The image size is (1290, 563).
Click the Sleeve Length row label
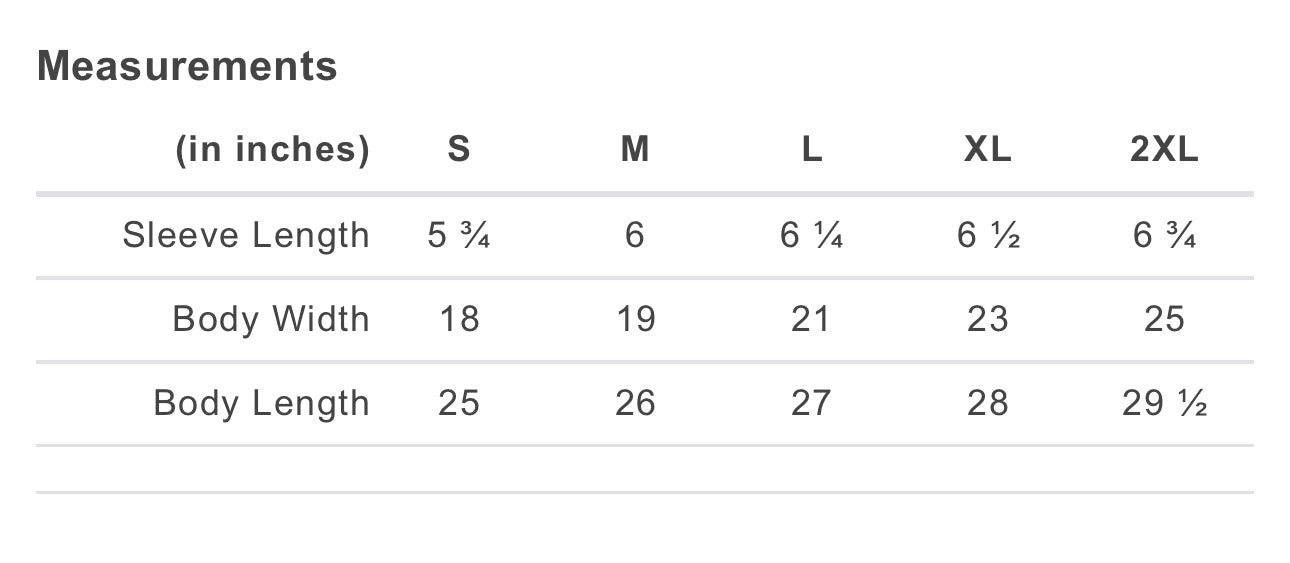click(x=246, y=236)
